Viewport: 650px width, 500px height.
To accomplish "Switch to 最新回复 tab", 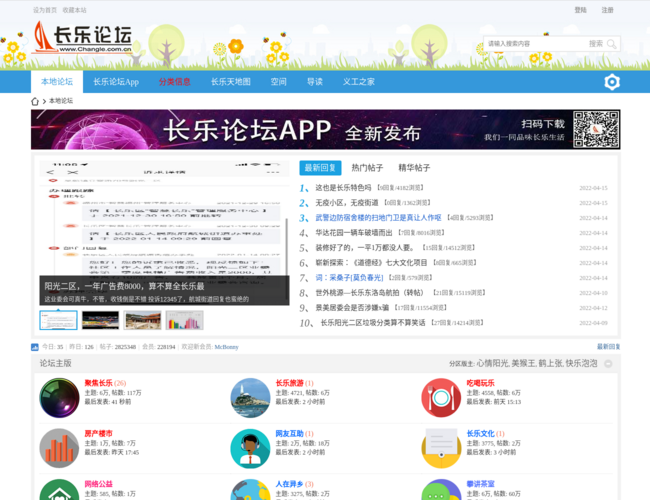I will point(320,168).
